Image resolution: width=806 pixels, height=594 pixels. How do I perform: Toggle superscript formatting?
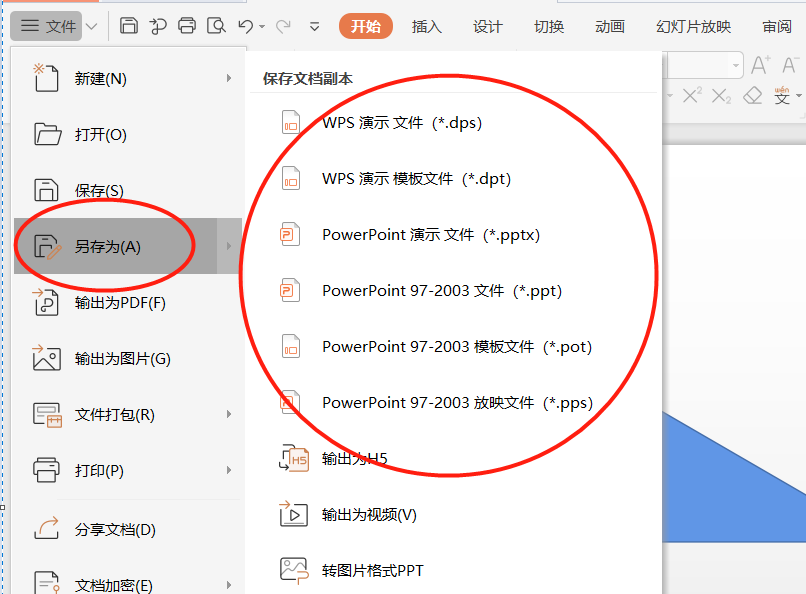692,95
